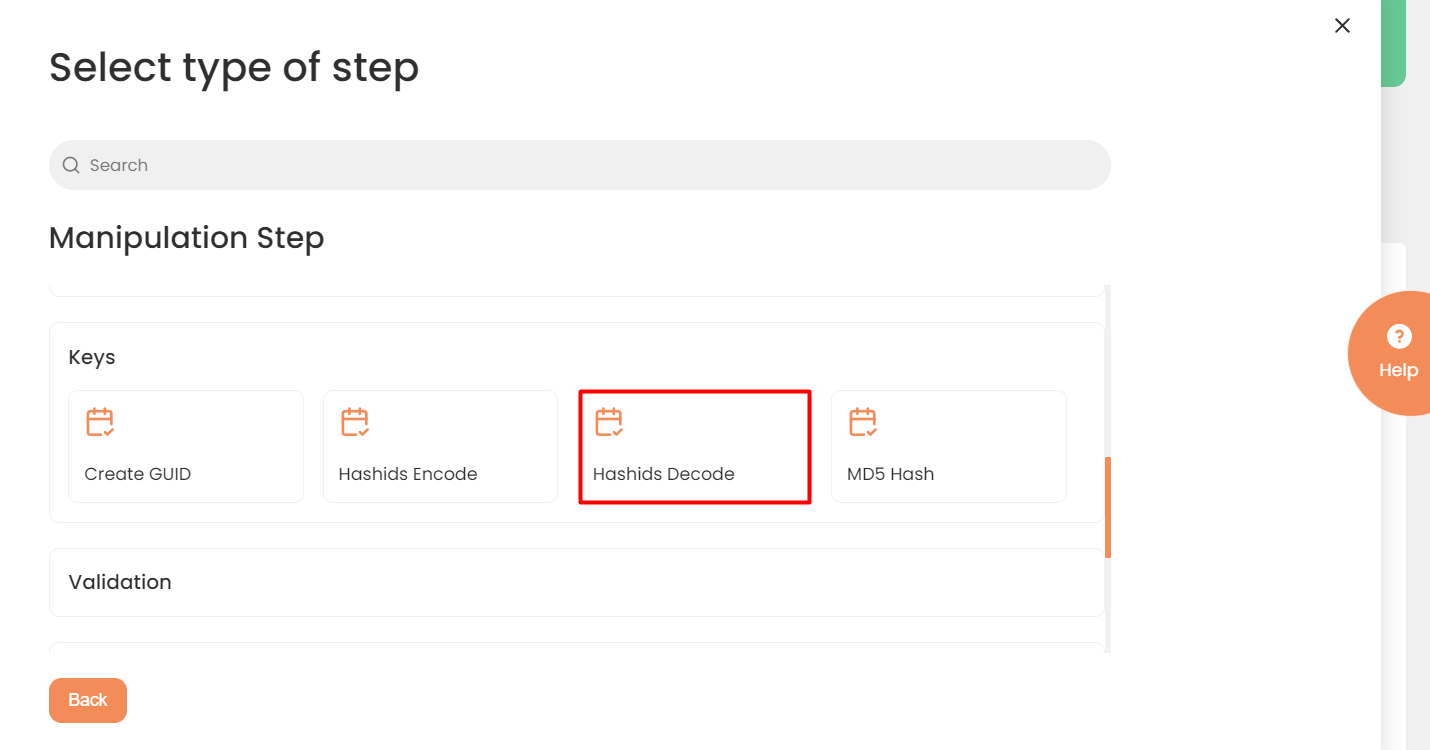Click the question mark Help icon

tap(1398, 337)
